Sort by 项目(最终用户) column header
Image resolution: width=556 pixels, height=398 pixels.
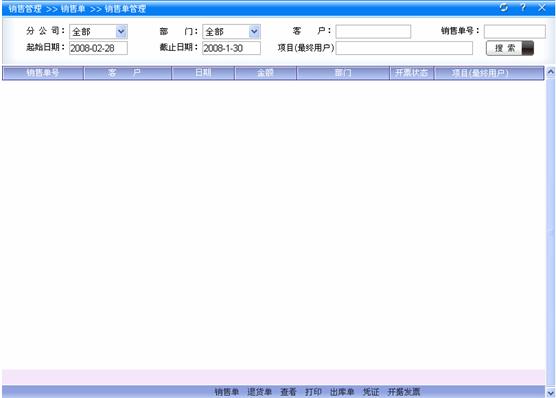(x=489, y=73)
